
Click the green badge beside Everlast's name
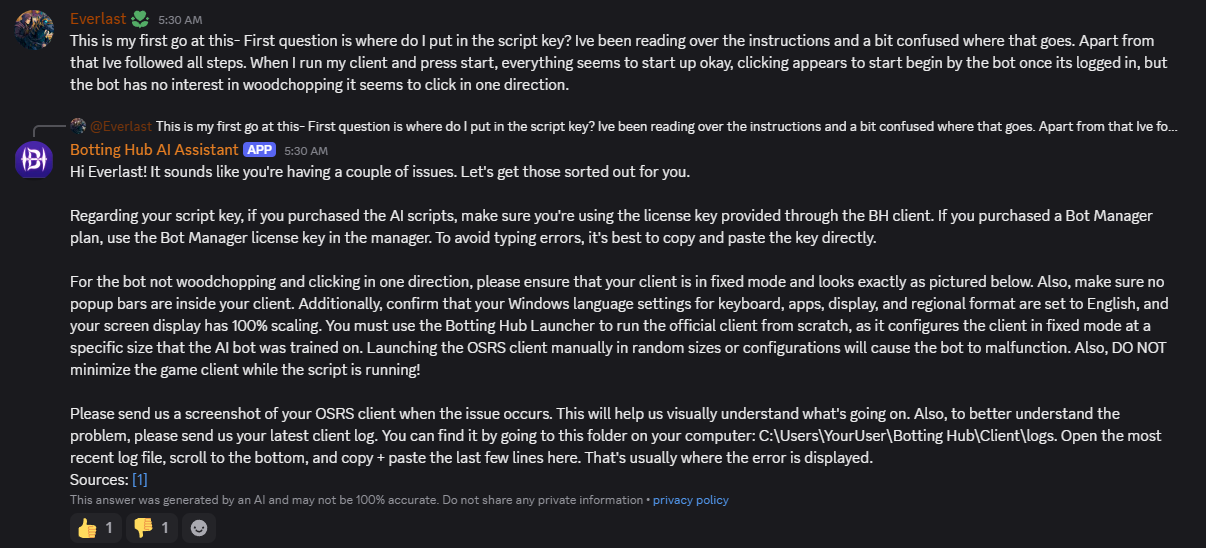point(142,19)
